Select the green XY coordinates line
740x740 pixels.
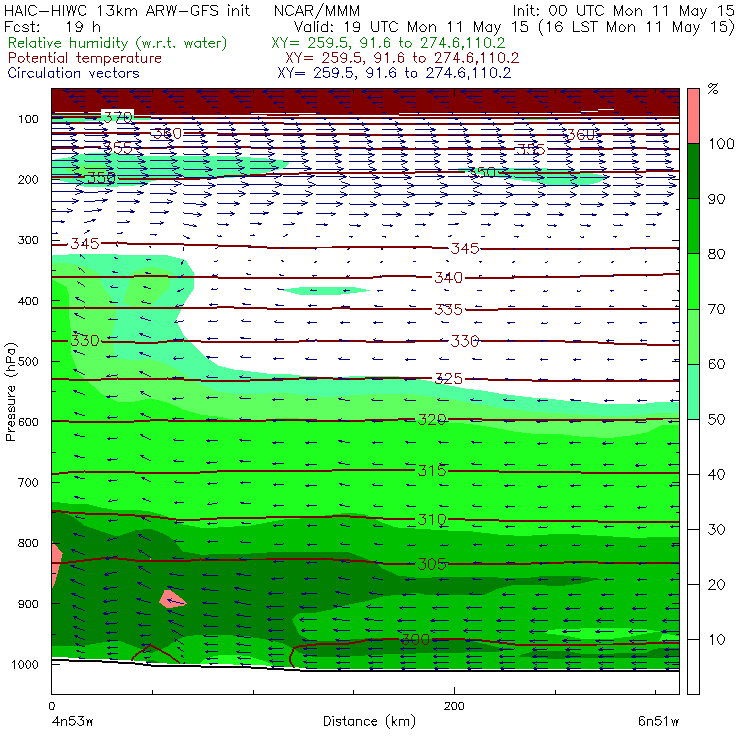[388, 43]
